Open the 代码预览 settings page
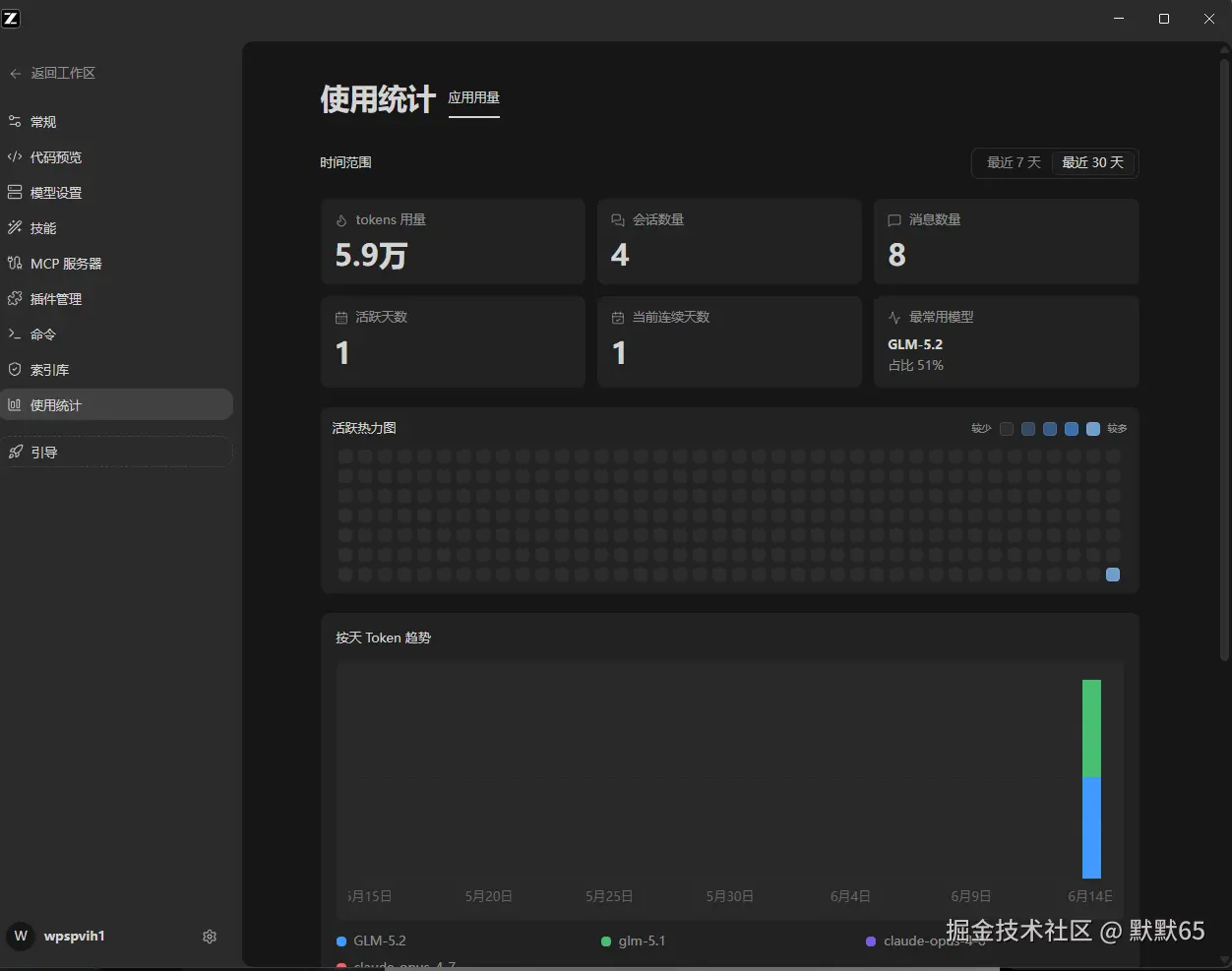Image resolution: width=1232 pixels, height=971 pixels. coord(116,157)
